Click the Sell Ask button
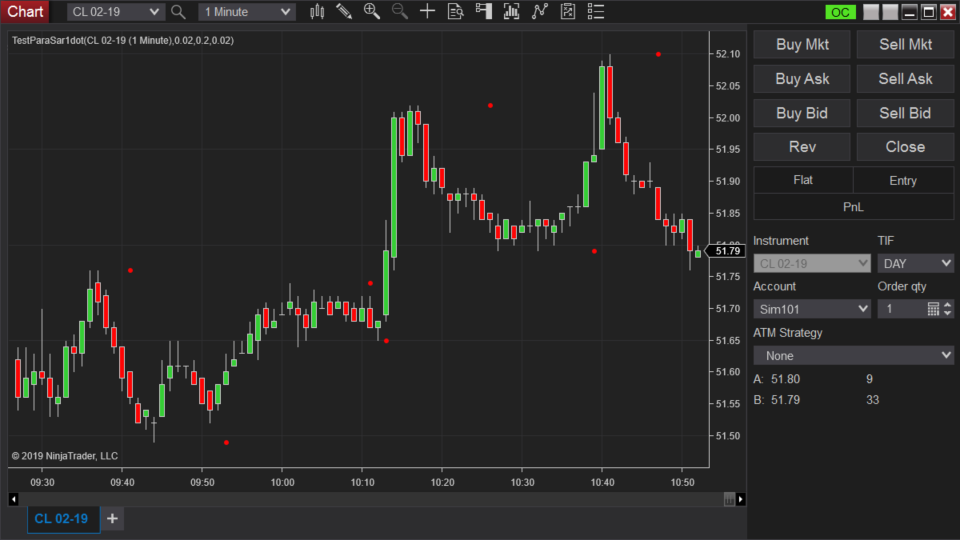Image resolution: width=960 pixels, height=540 pixels. pyautogui.click(x=906, y=79)
